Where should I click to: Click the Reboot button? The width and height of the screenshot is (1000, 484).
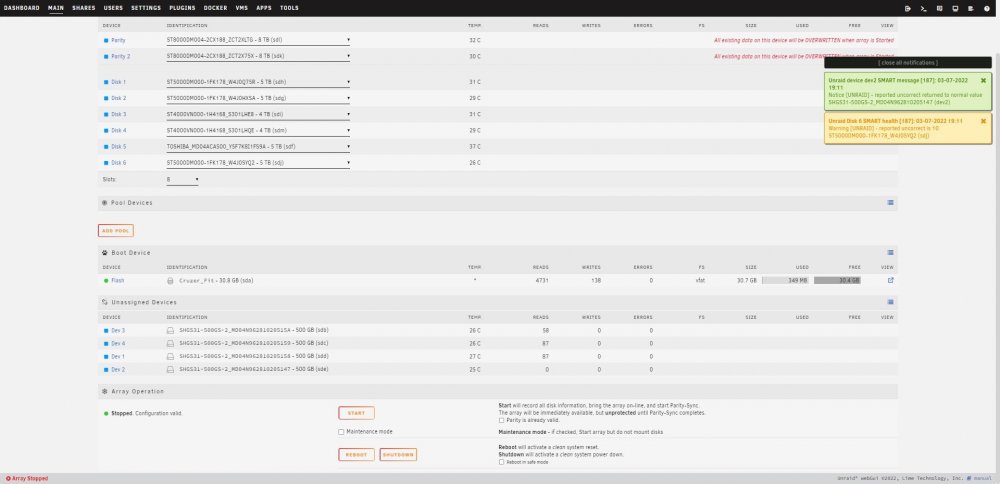point(357,455)
